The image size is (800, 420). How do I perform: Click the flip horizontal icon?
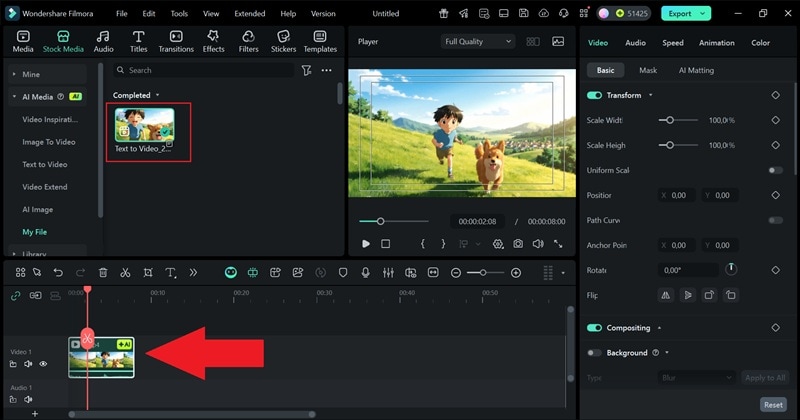pos(665,295)
